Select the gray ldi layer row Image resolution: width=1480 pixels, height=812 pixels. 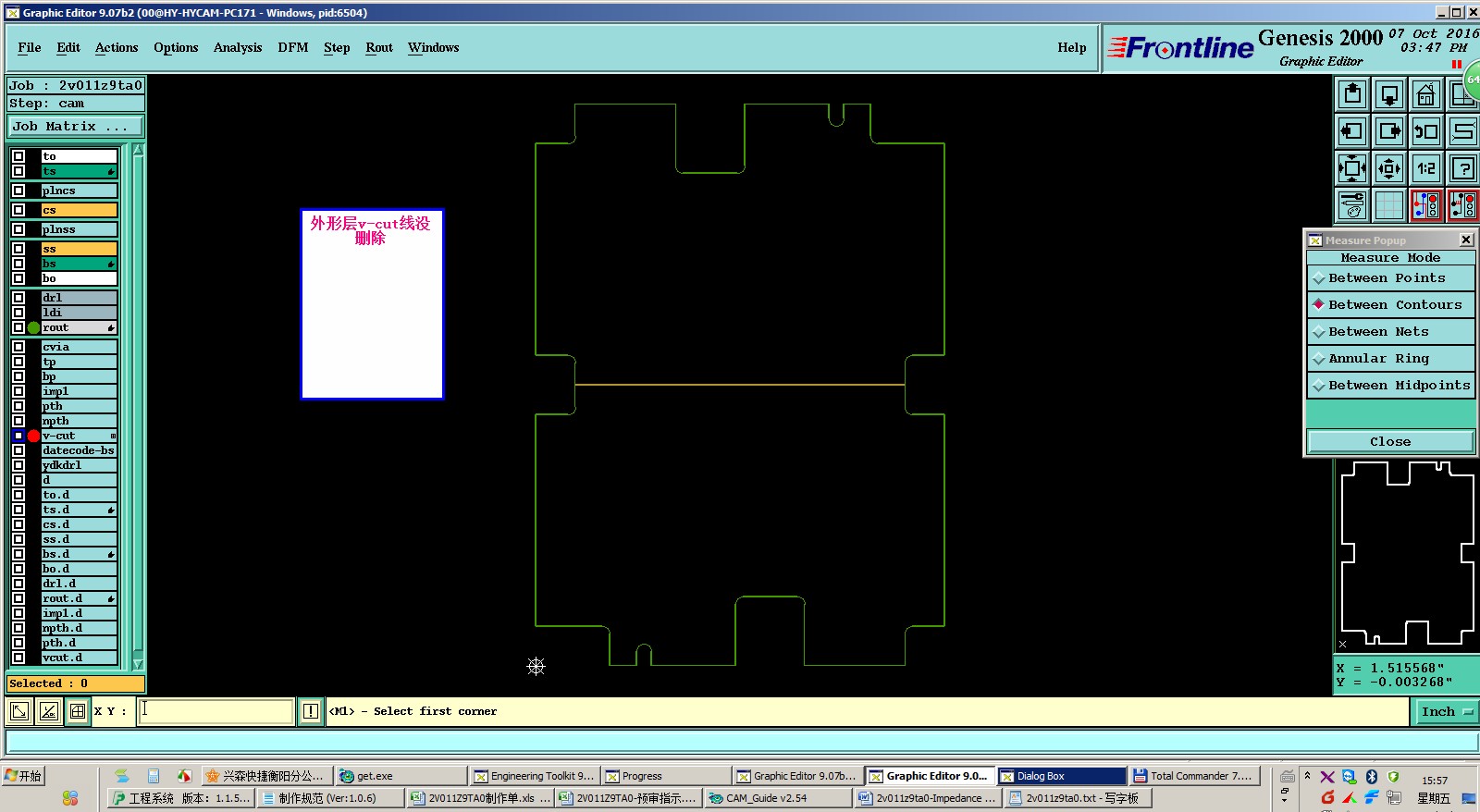80,313
